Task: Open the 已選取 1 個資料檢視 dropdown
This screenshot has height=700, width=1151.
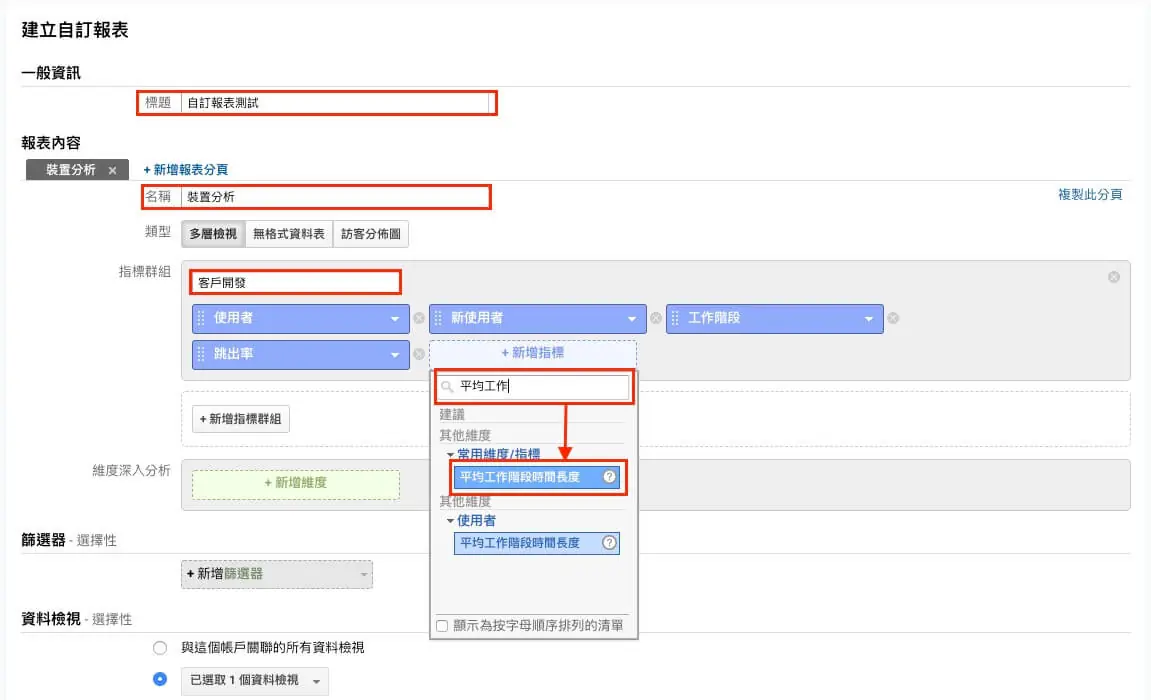Action: pos(255,681)
